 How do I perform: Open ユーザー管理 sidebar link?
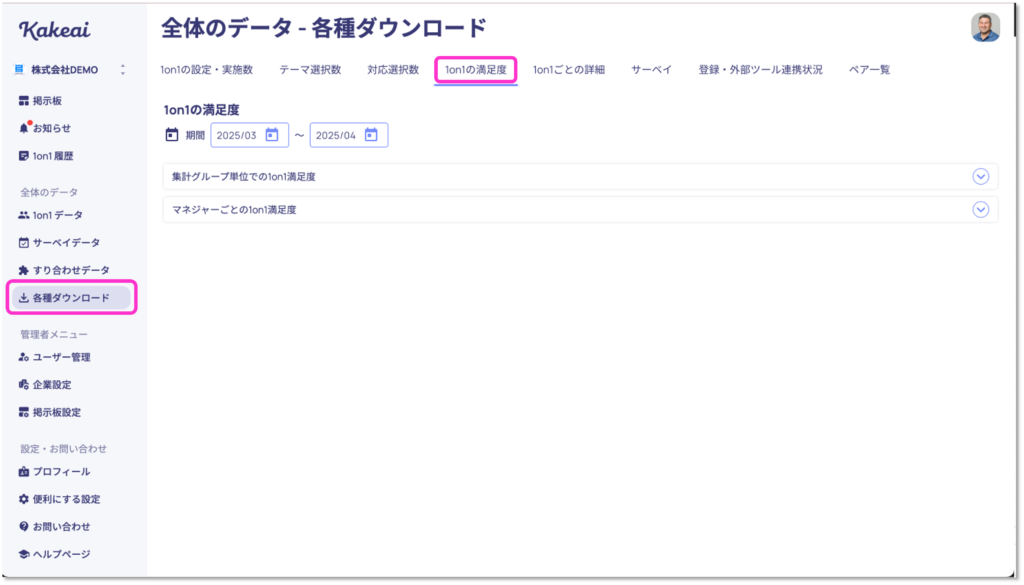pos(62,357)
